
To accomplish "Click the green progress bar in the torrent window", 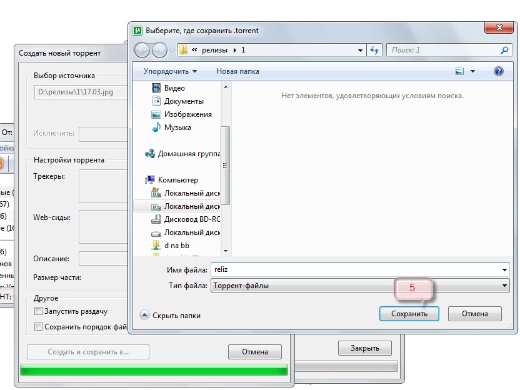I will click(154, 371).
